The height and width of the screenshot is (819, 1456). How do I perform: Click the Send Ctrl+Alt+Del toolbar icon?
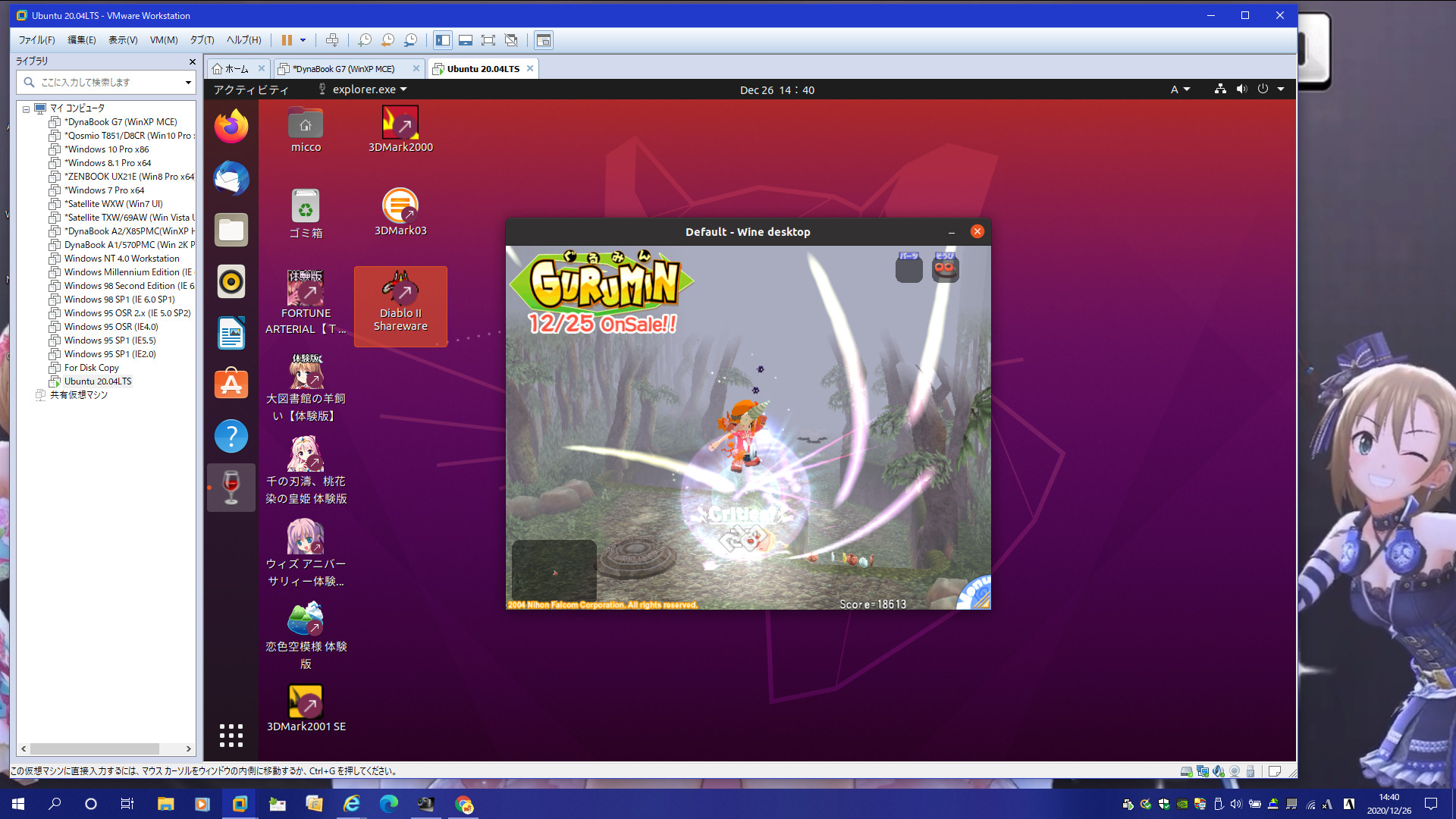point(332,40)
